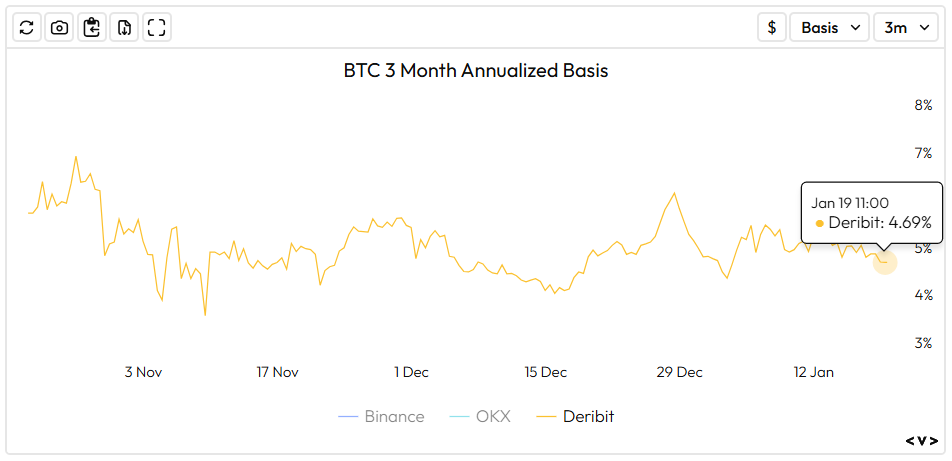The height and width of the screenshot is (461, 952).
Task: Click the 8% y-axis label
Action: 922,105
